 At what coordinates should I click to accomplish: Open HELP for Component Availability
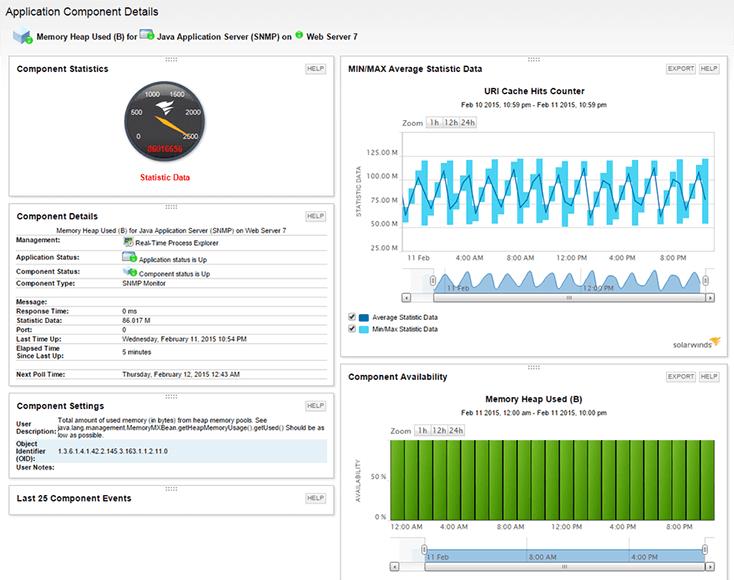[709, 377]
